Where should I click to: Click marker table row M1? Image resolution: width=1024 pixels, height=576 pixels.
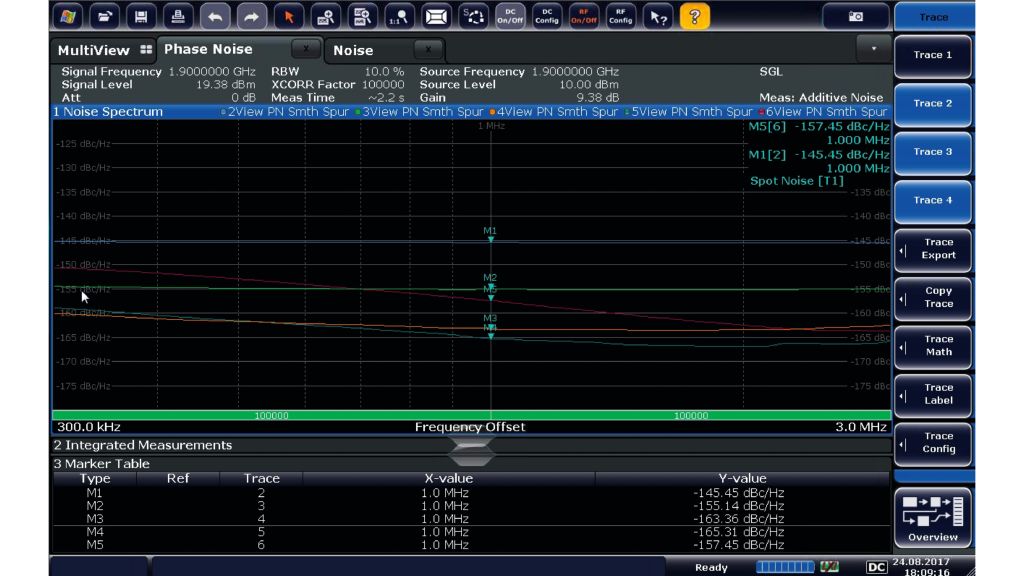tap(472, 493)
